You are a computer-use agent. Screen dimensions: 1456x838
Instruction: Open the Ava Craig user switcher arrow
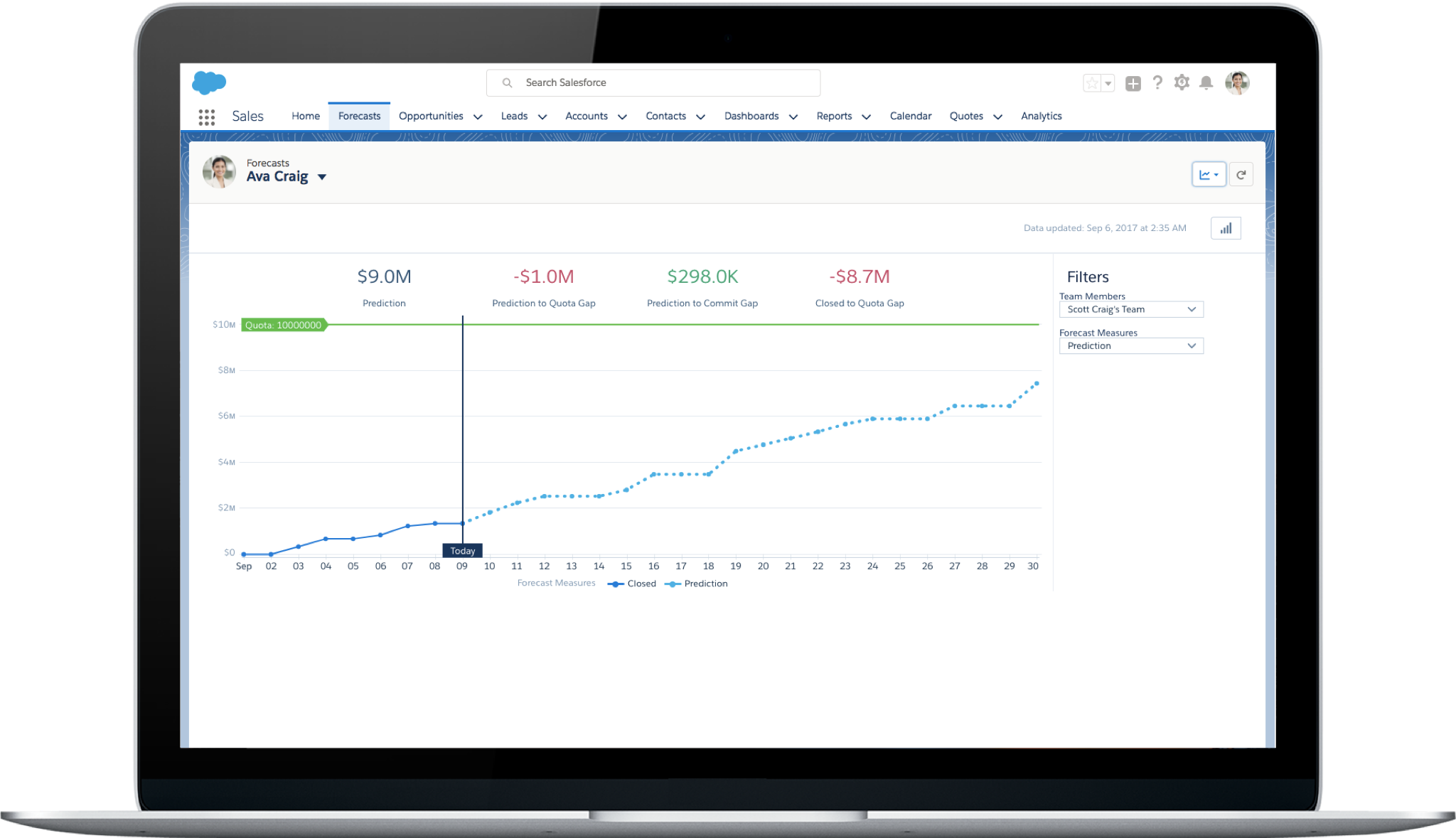point(322,177)
